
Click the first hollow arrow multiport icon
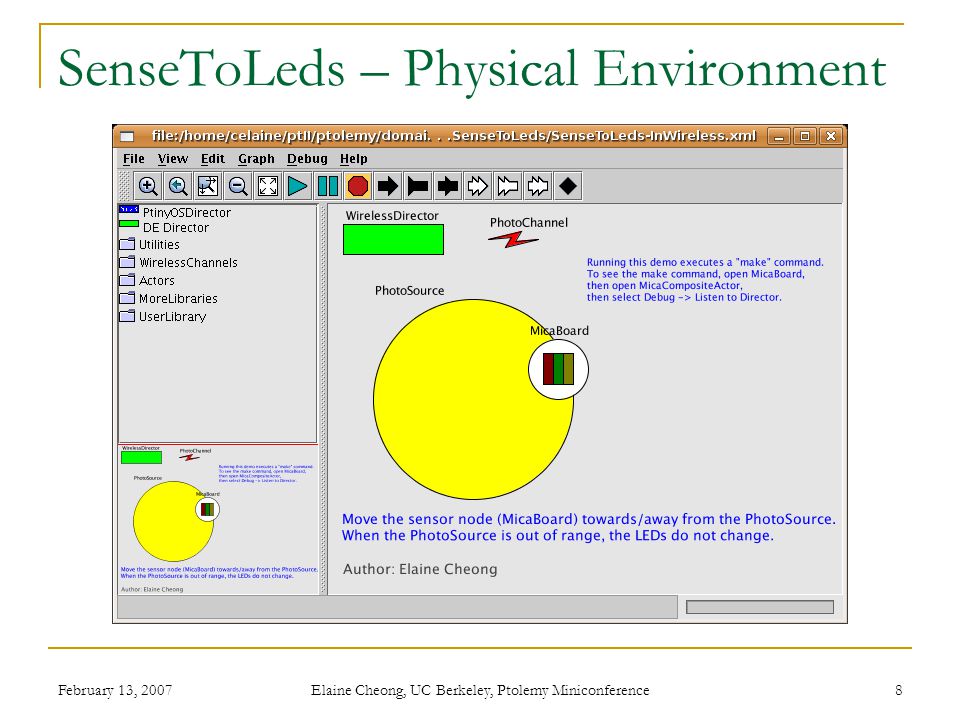(478, 186)
